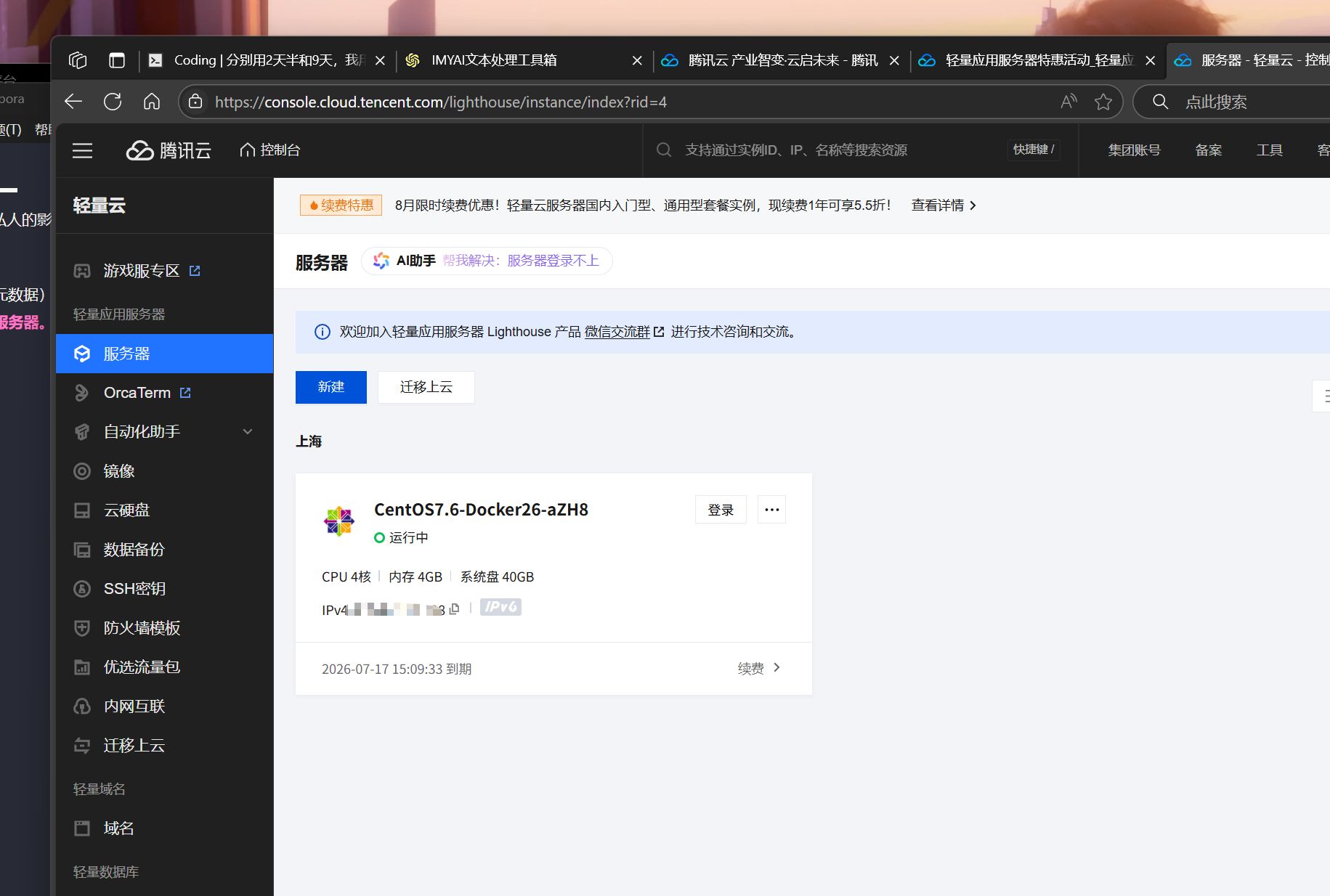Toggle the vertical tabs icon
This screenshot has height=896, width=1330.
(x=117, y=60)
